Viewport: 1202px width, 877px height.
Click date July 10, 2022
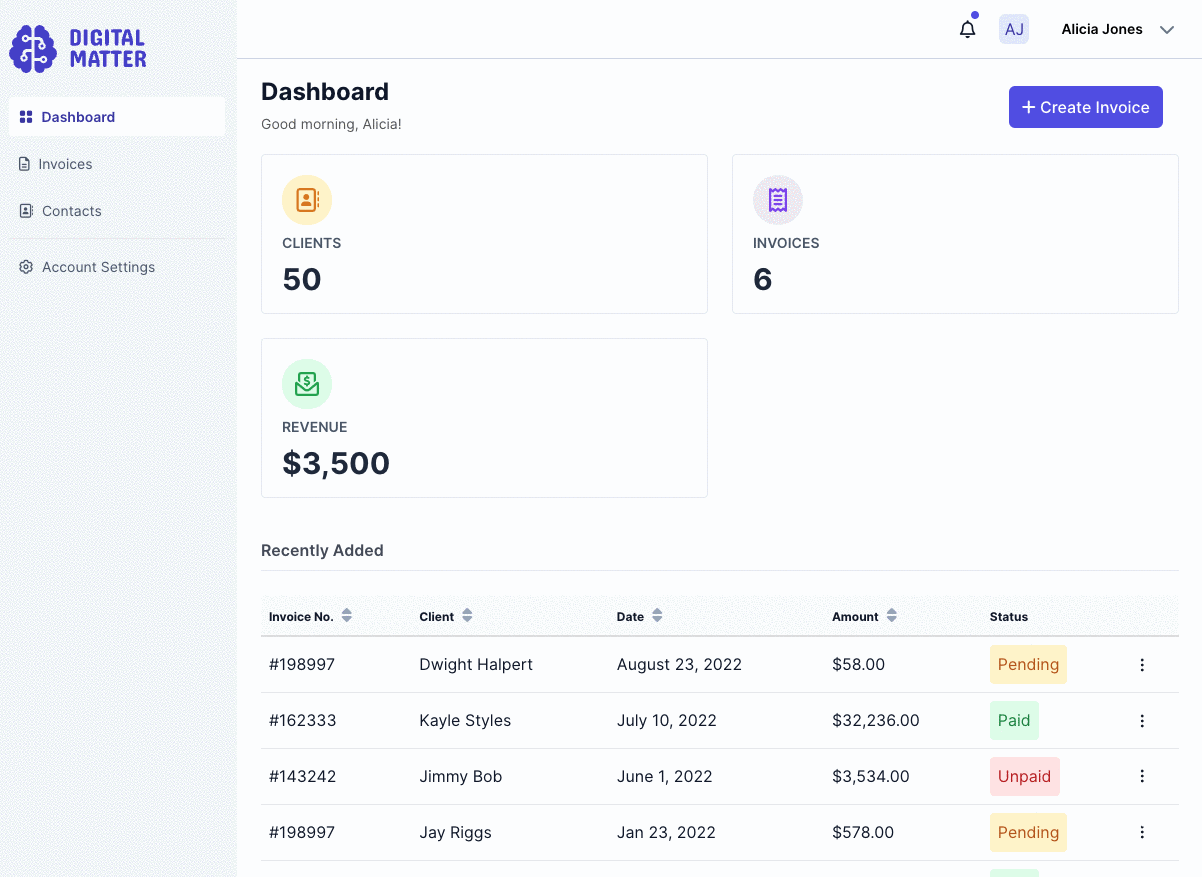coord(667,720)
